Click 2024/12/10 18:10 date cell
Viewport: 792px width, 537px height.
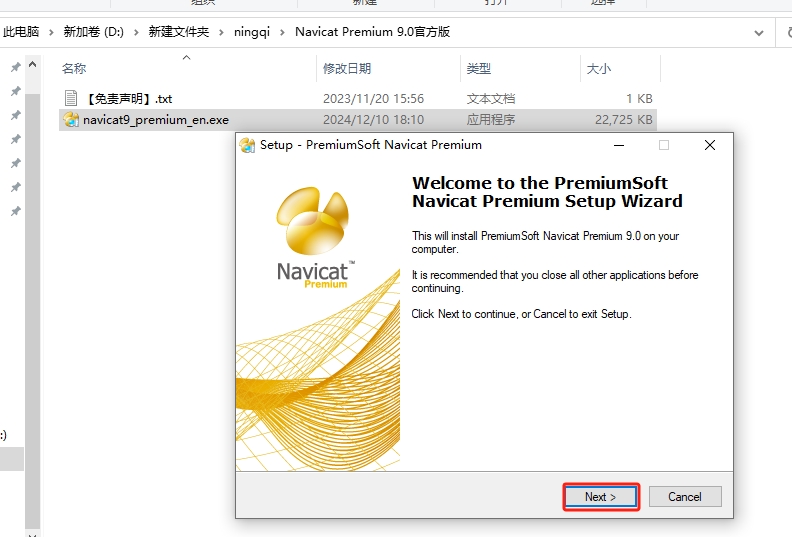pyautogui.click(x=373, y=120)
